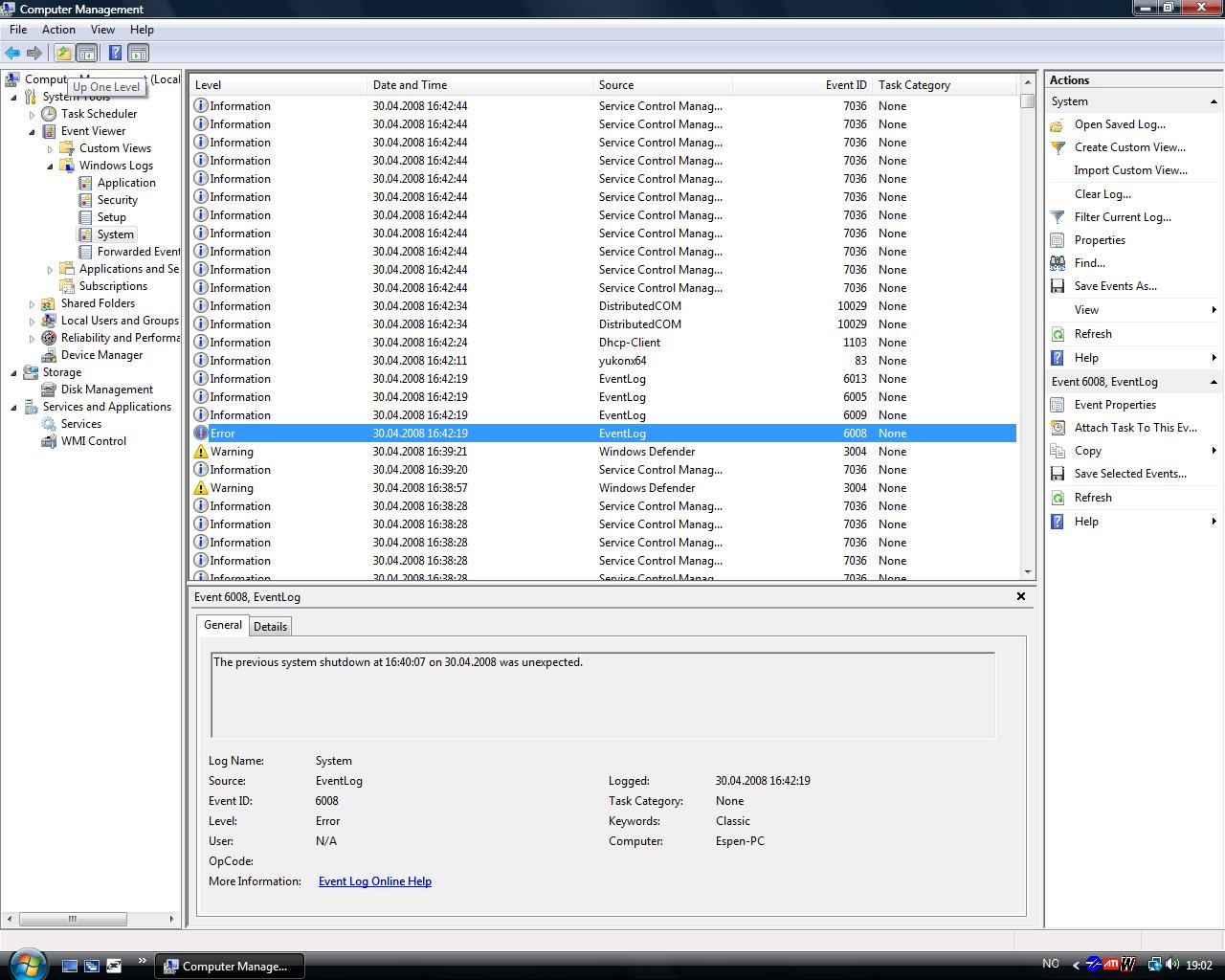The height and width of the screenshot is (980, 1225).
Task: Sort by Source column header
Action: 662,85
